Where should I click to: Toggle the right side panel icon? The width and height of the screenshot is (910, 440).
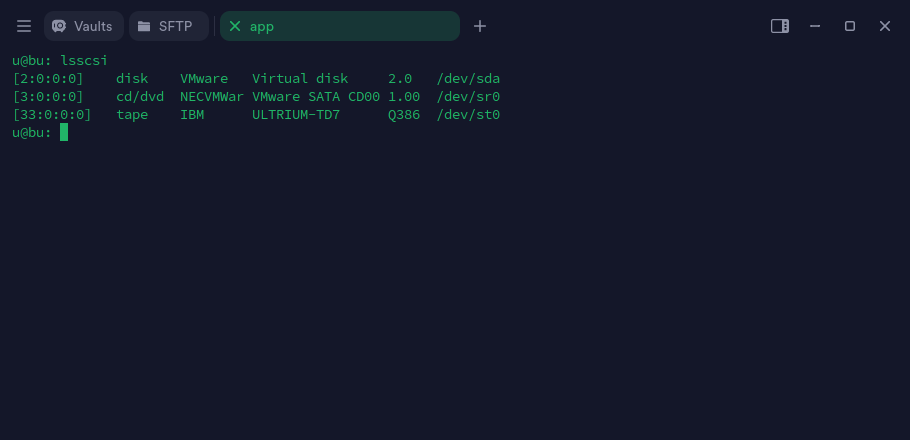(779, 26)
